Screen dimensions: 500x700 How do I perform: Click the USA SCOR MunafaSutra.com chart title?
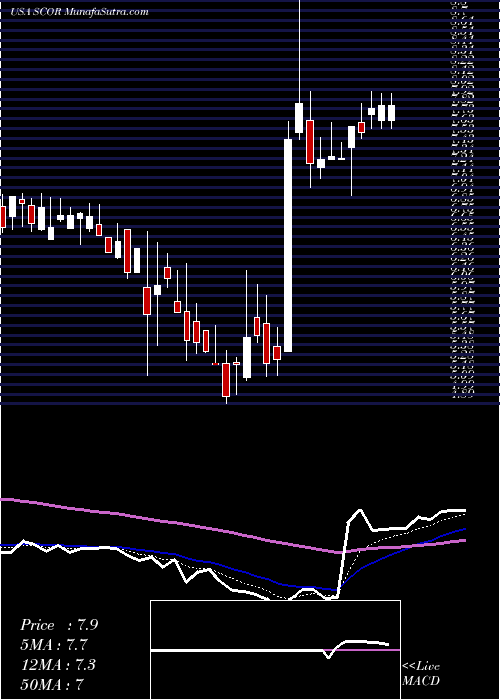click(79, 12)
